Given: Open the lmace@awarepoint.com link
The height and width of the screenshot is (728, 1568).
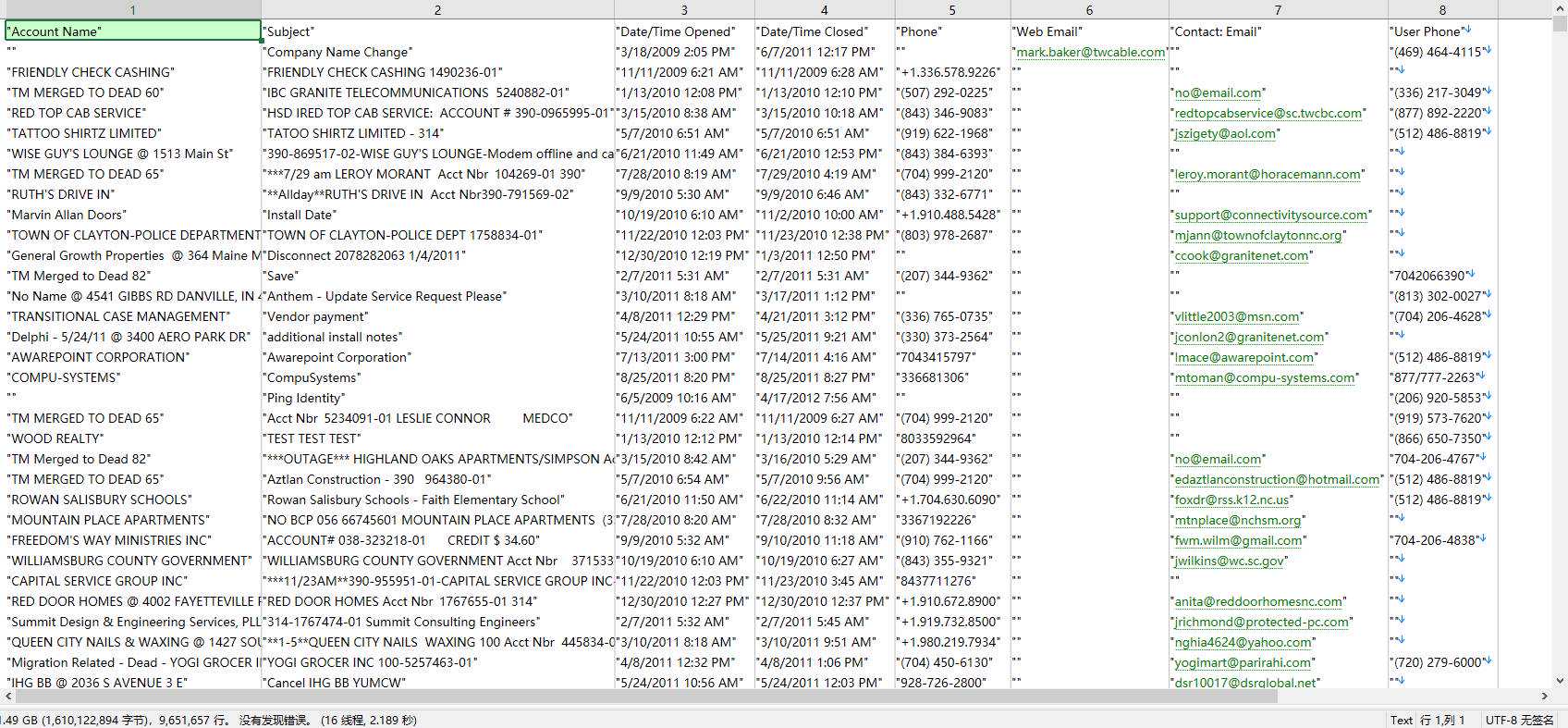Looking at the screenshot, I should coord(1244,357).
